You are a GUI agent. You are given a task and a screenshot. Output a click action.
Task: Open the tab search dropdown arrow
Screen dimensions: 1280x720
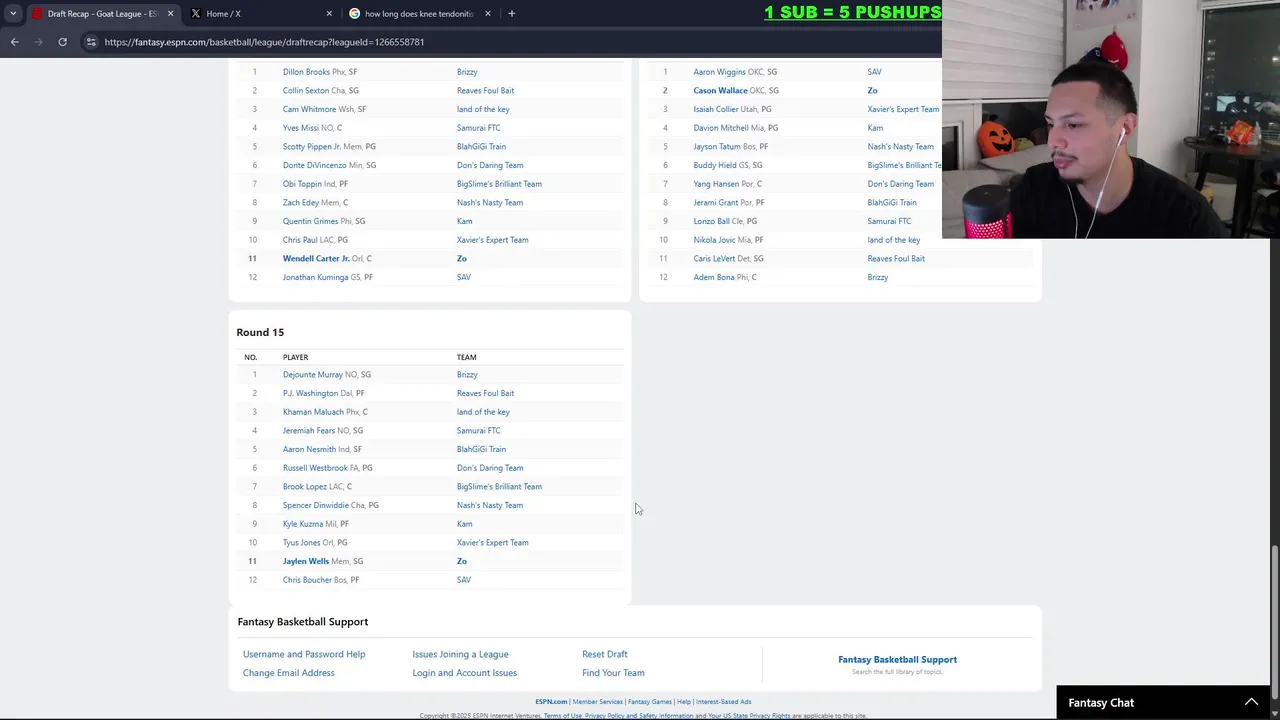pyautogui.click(x=13, y=14)
